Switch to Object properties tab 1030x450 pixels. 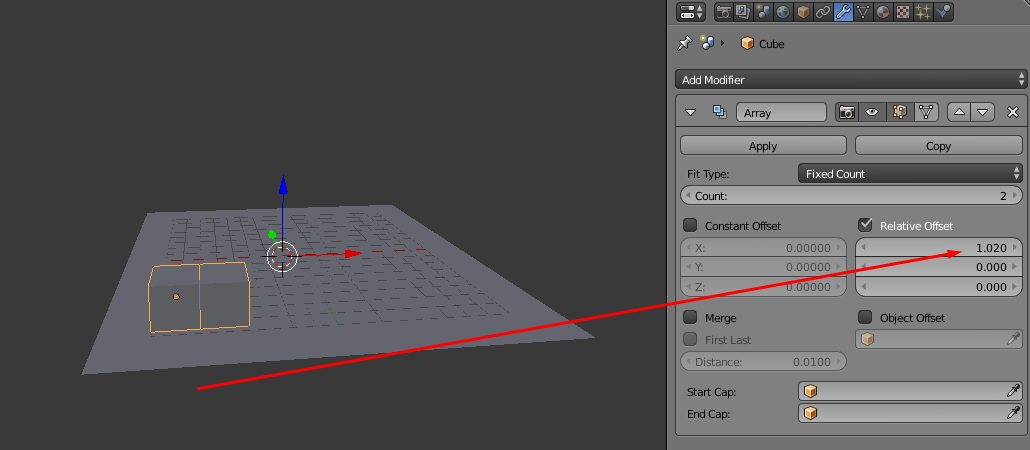pos(803,11)
